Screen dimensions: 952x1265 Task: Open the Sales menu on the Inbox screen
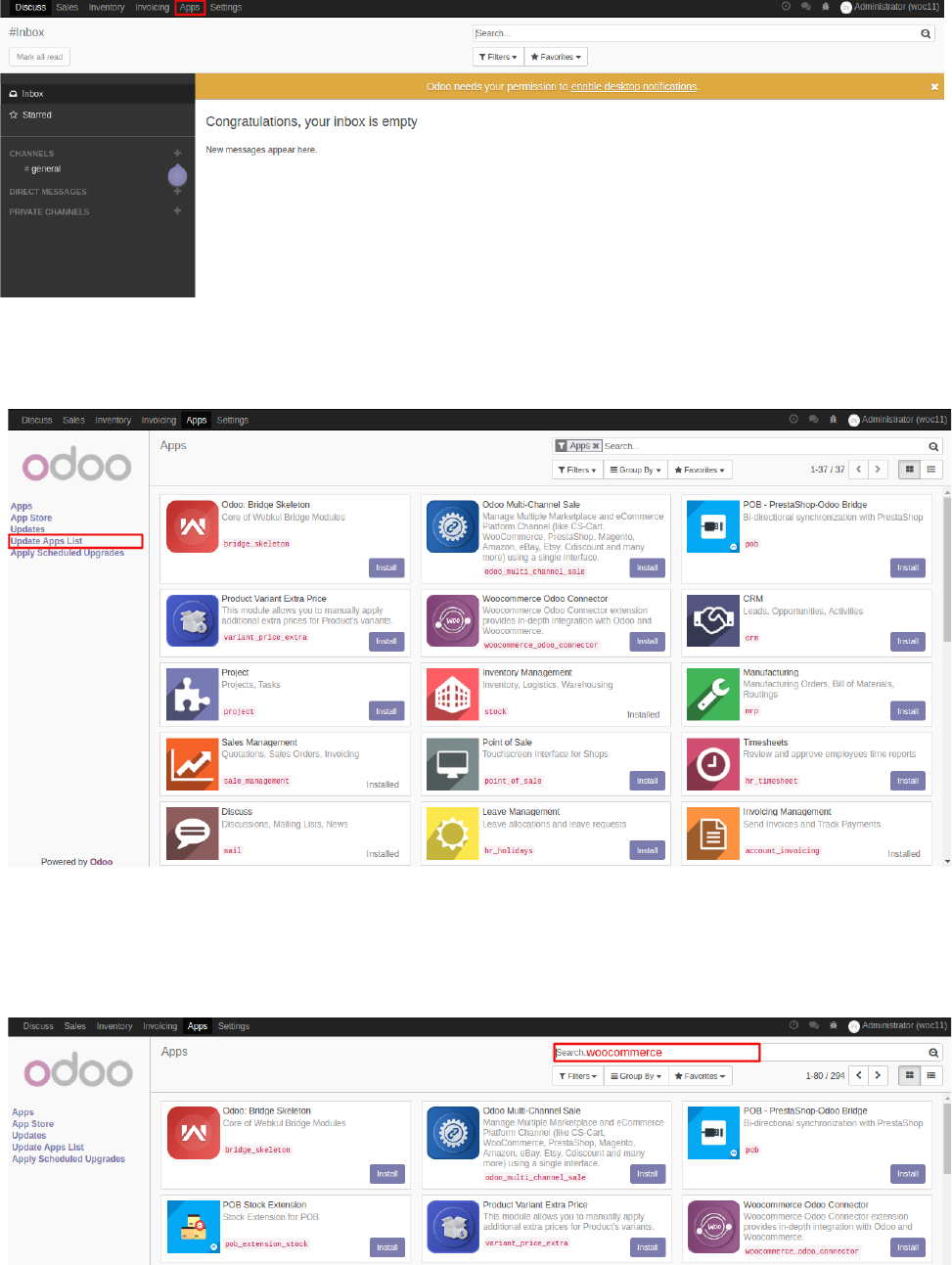pos(67,7)
